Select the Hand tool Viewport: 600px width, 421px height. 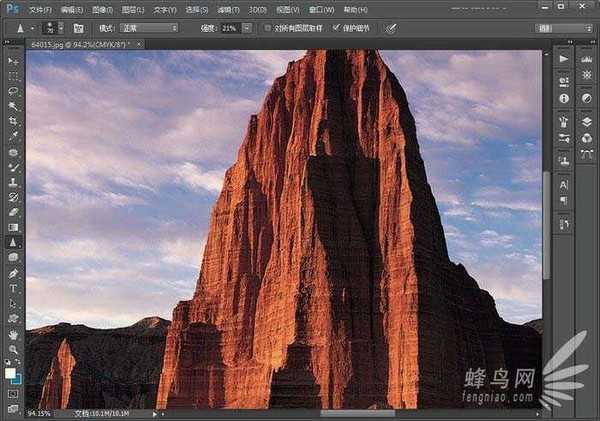click(x=13, y=333)
